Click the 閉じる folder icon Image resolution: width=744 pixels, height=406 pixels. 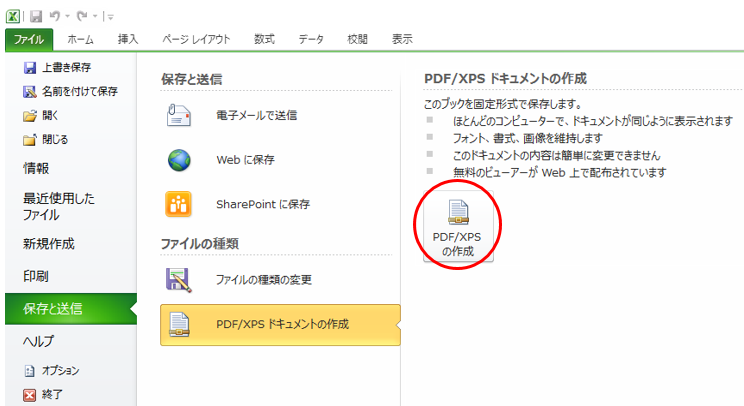(x=29, y=140)
